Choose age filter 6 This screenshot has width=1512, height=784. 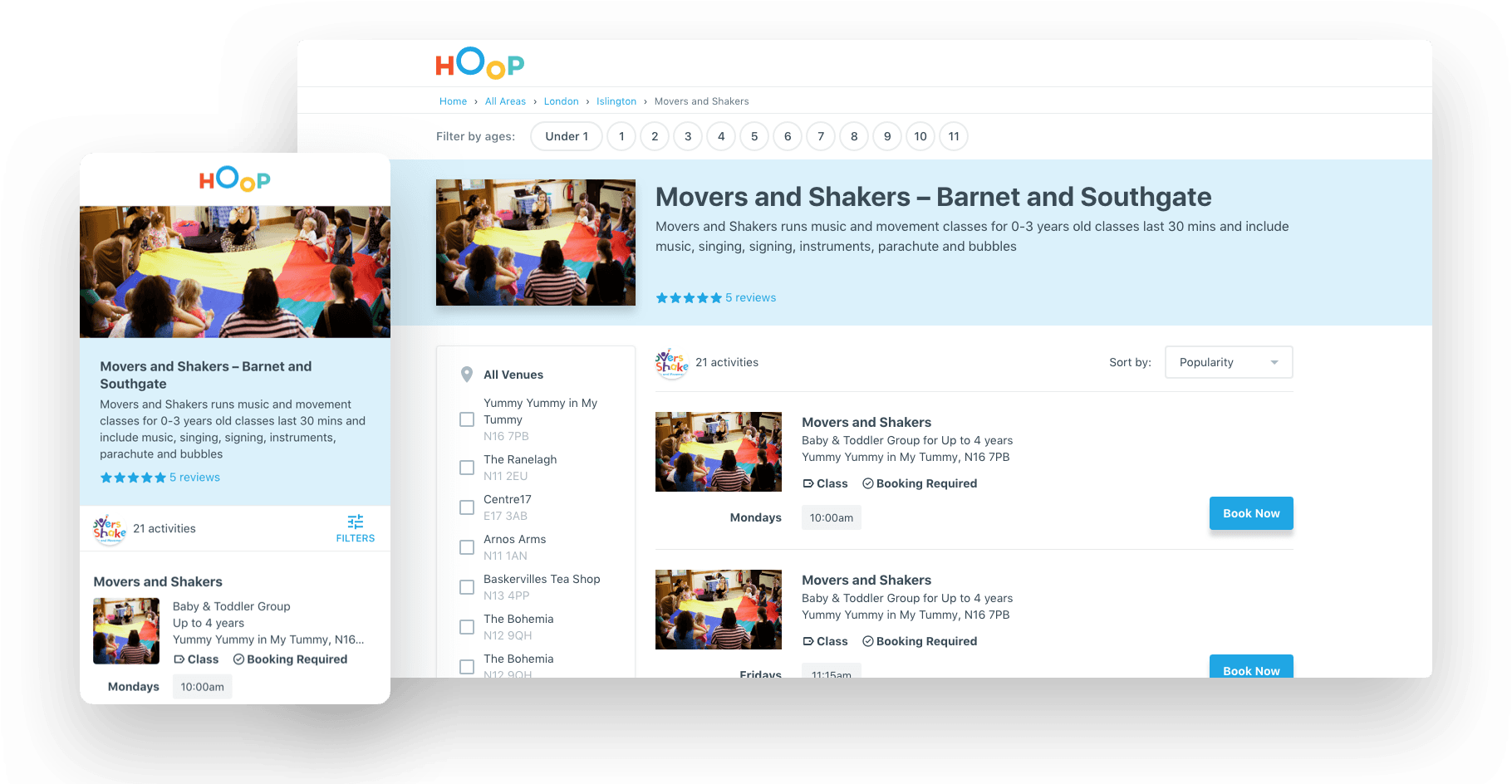point(788,136)
